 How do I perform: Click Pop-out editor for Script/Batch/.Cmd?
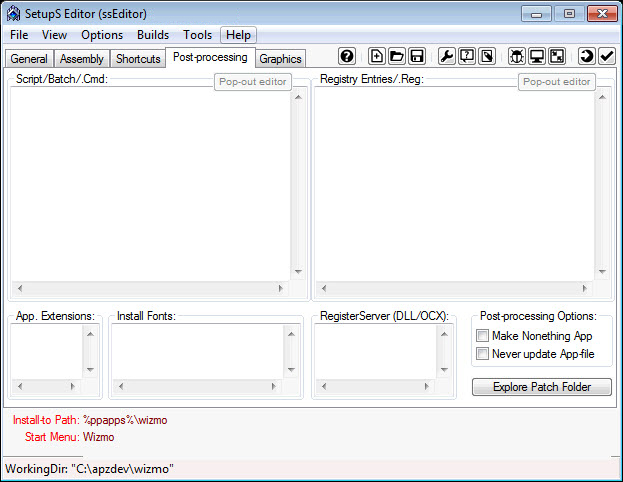click(x=253, y=82)
